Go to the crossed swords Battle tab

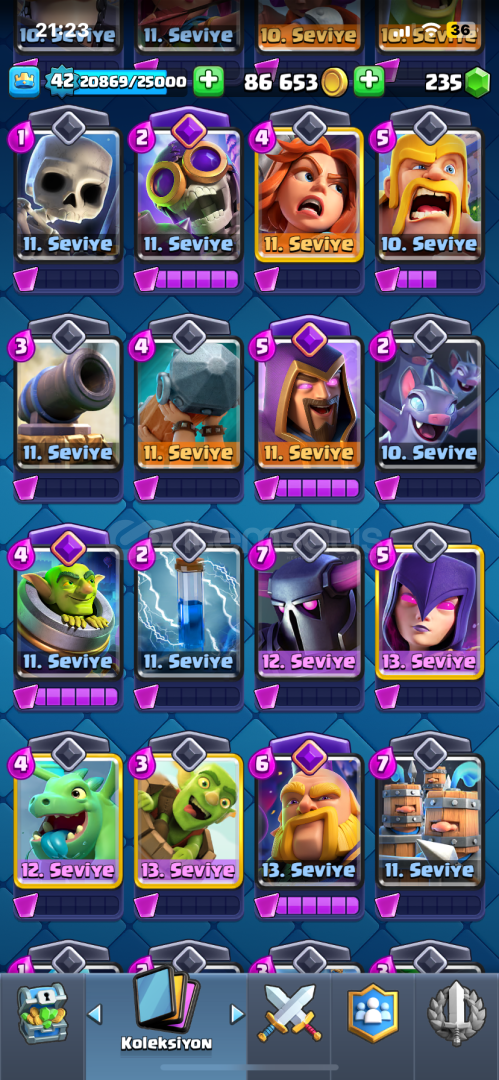coord(289,1013)
